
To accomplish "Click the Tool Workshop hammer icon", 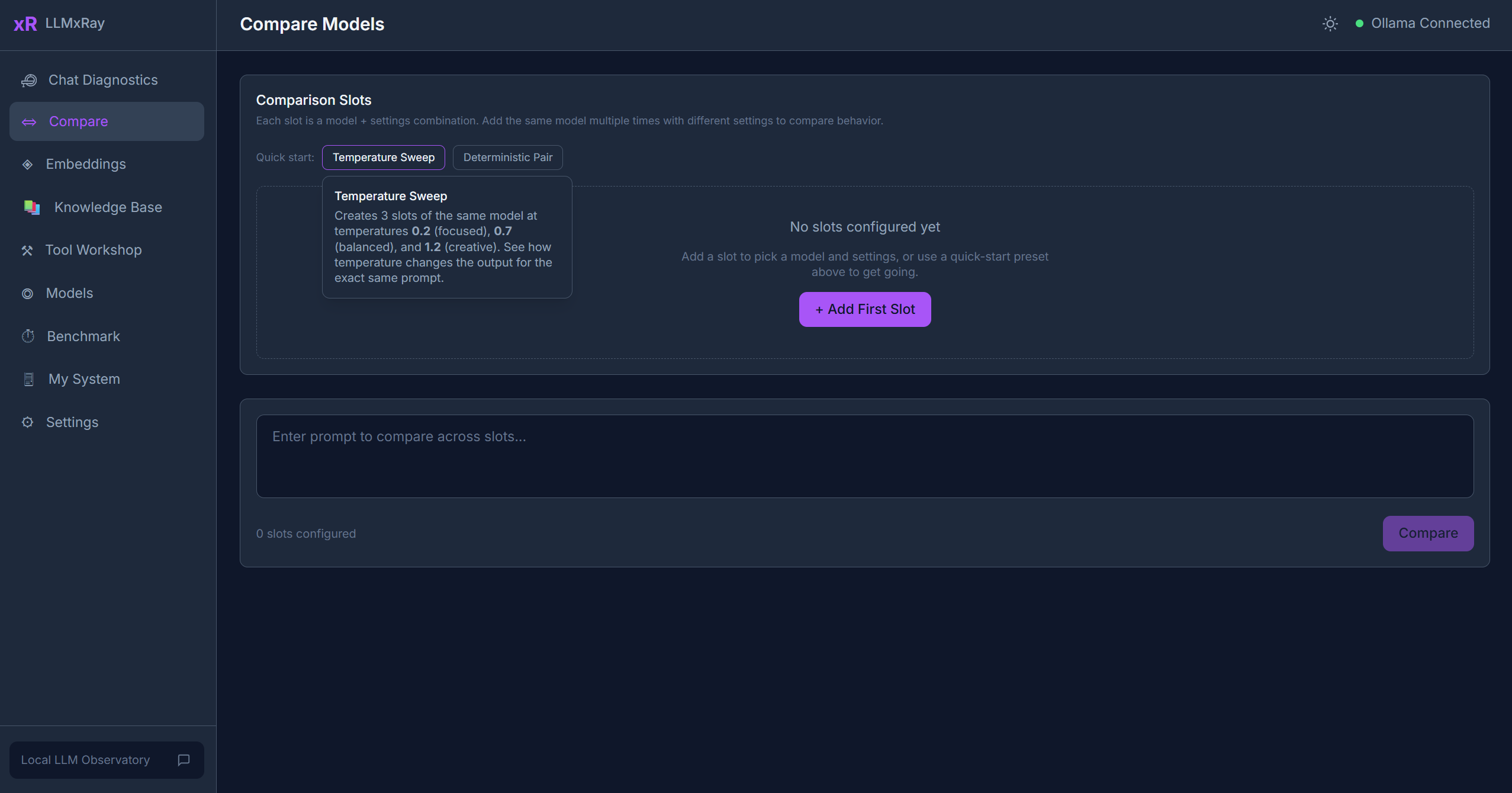I will point(27,251).
